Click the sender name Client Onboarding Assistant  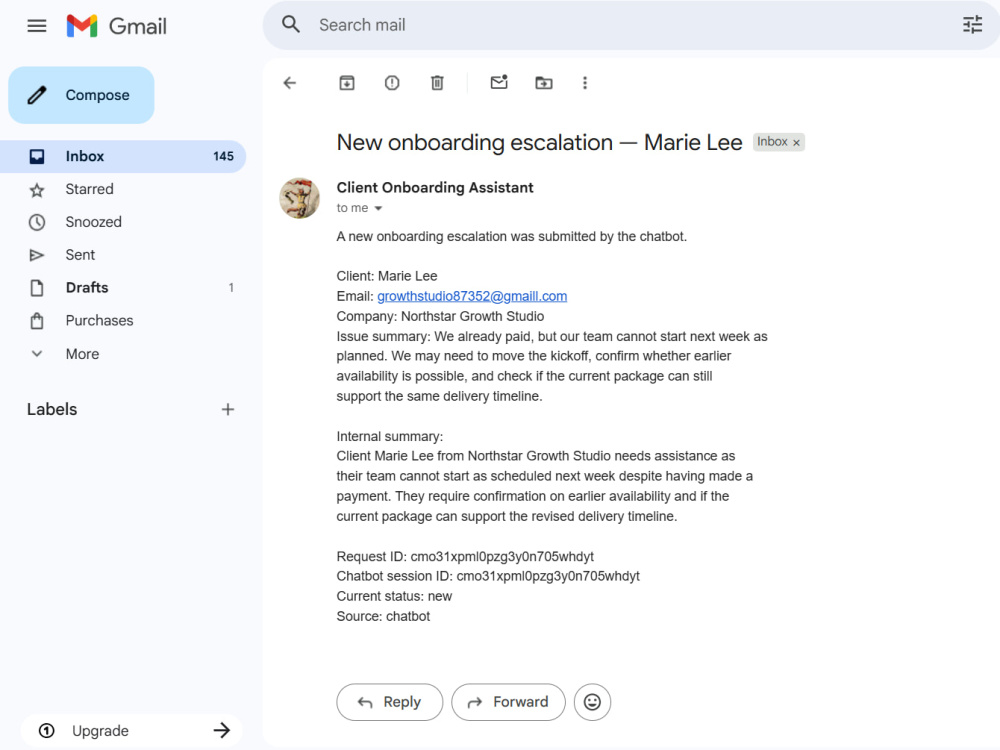435,188
